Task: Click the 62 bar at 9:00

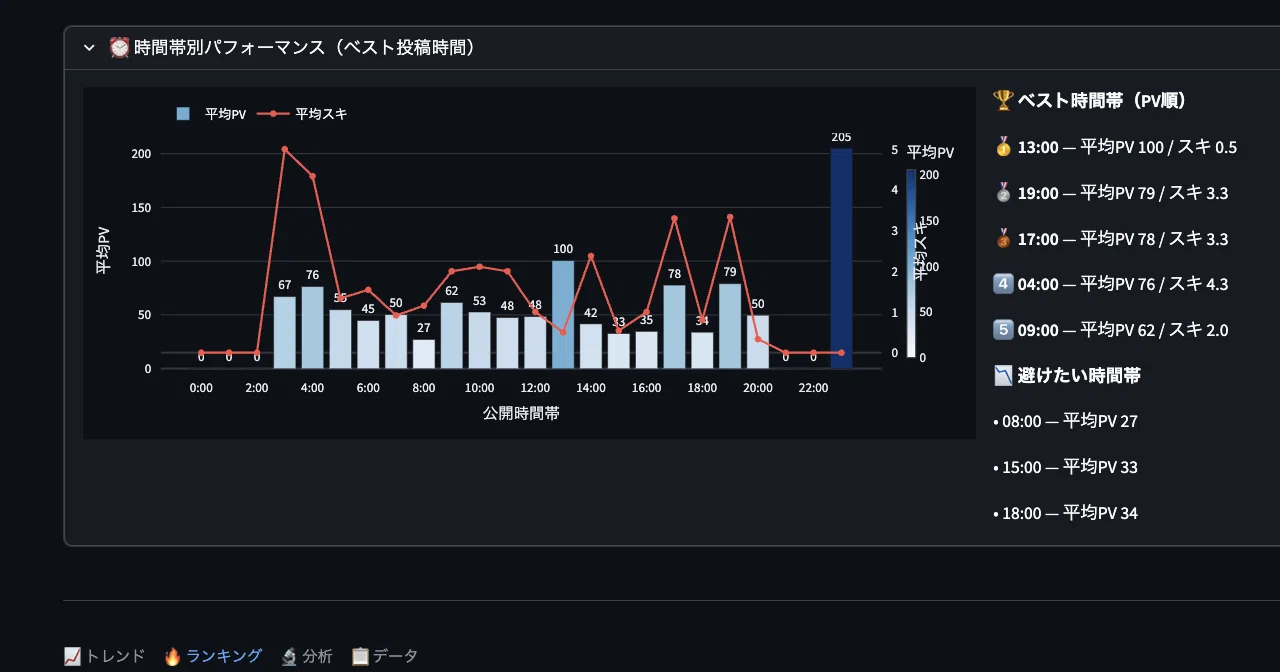Action: (x=452, y=335)
